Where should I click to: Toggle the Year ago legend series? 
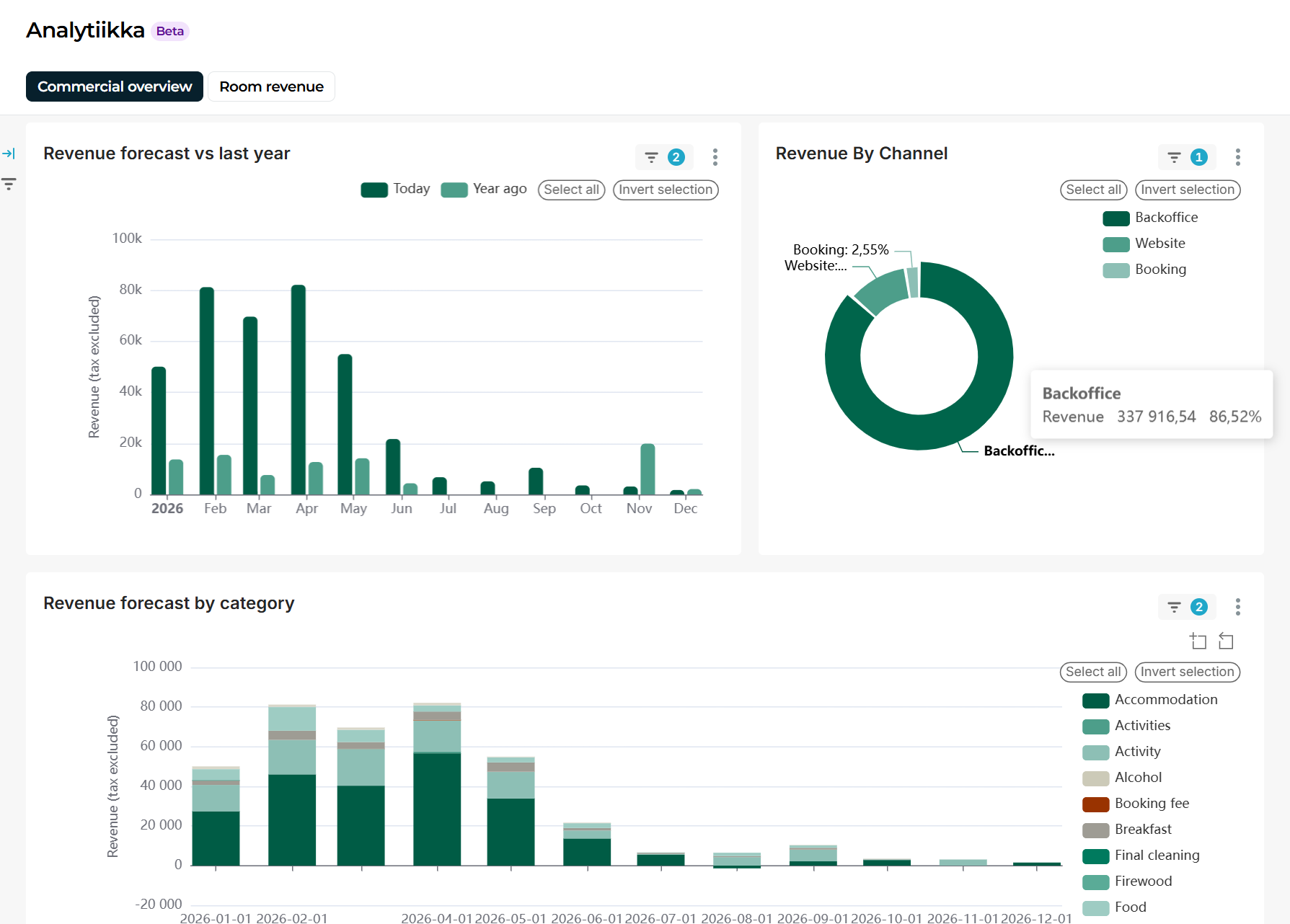point(484,190)
